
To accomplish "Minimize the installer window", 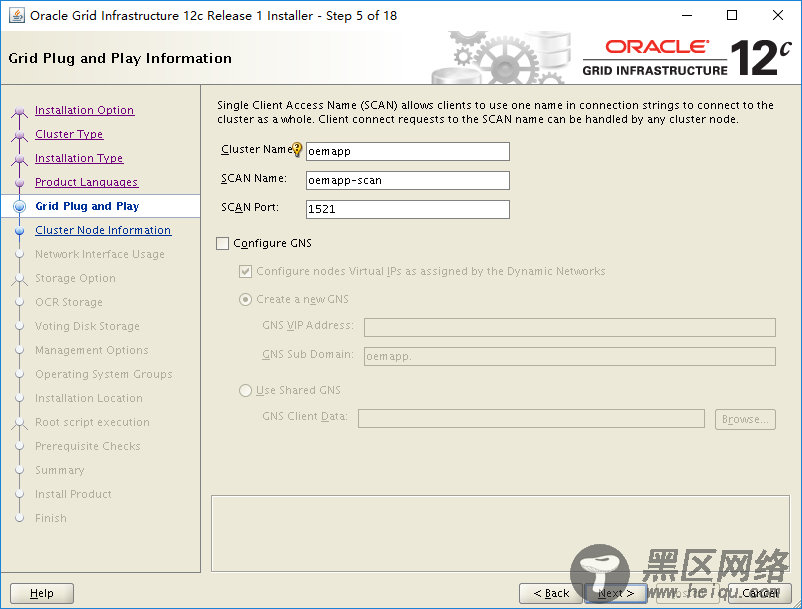I will pos(687,15).
